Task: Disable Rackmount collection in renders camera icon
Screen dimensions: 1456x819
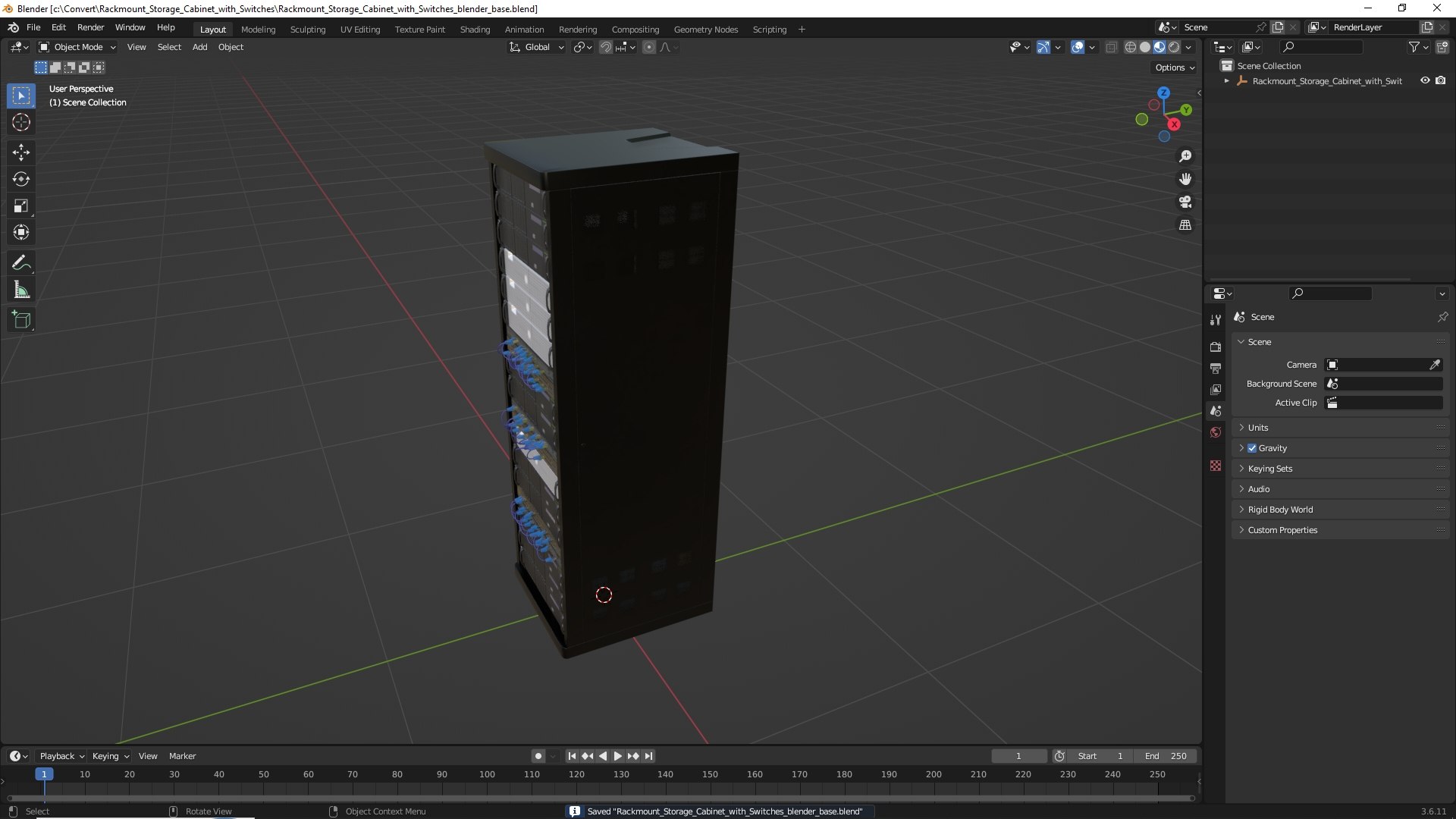Action: (x=1441, y=80)
